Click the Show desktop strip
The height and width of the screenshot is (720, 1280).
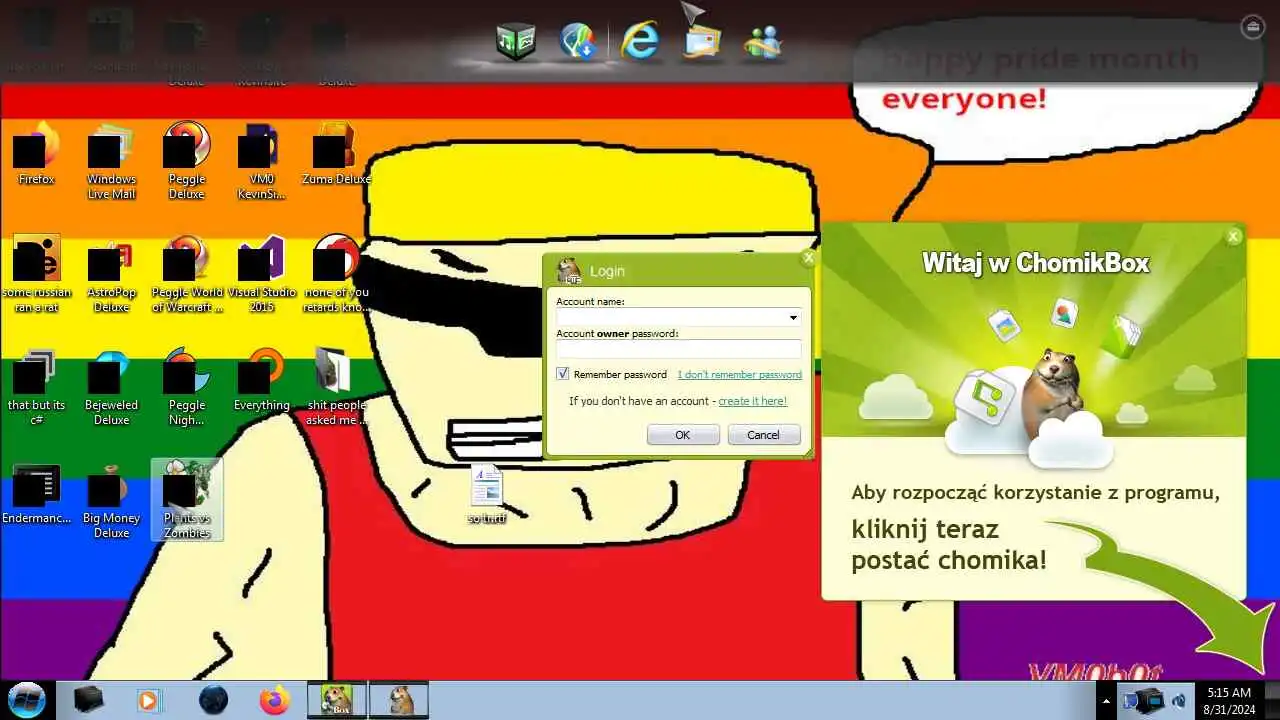pyautogui.click(x=1272, y=700)
